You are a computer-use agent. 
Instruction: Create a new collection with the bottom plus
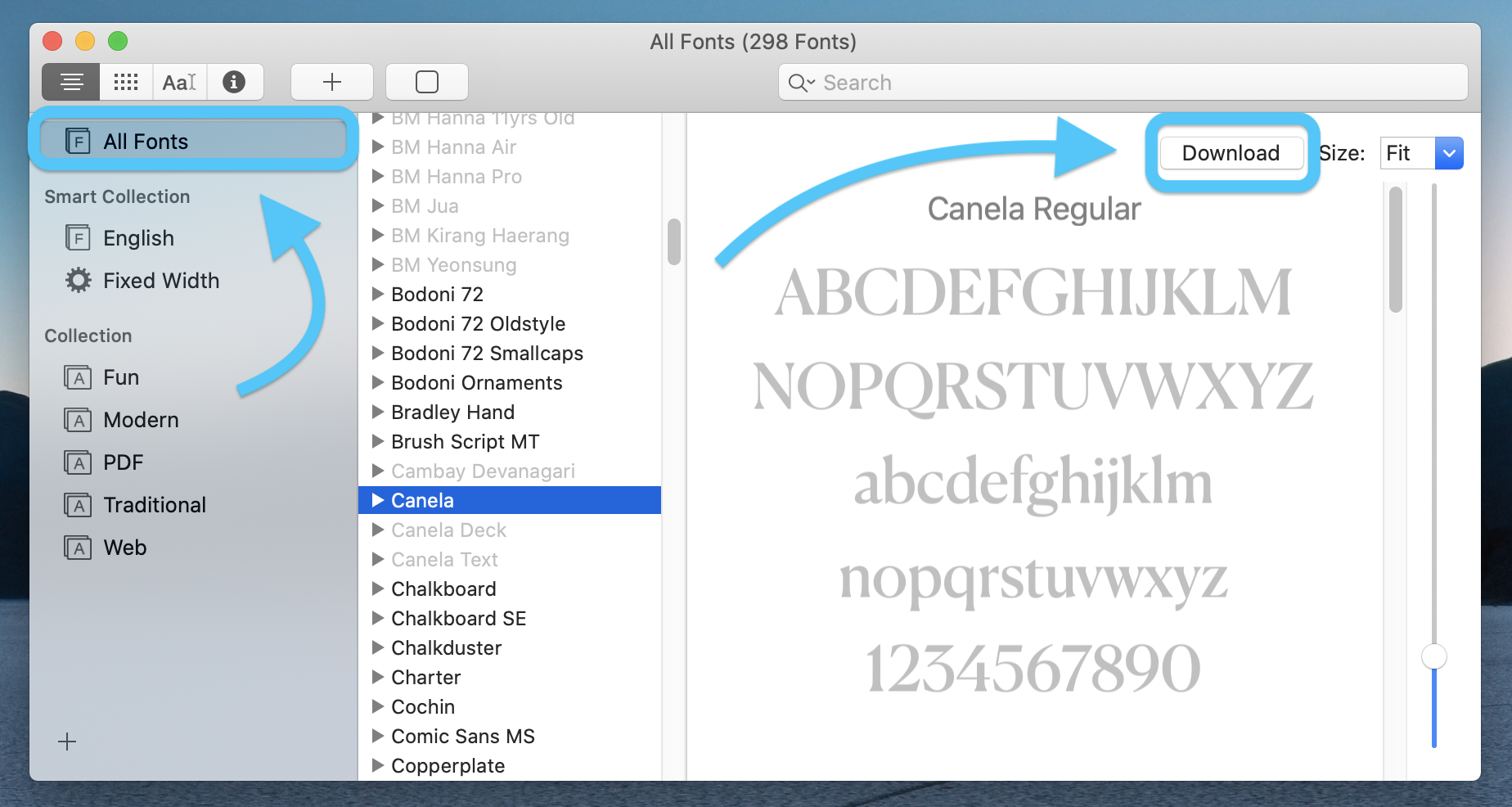(67, 742)
